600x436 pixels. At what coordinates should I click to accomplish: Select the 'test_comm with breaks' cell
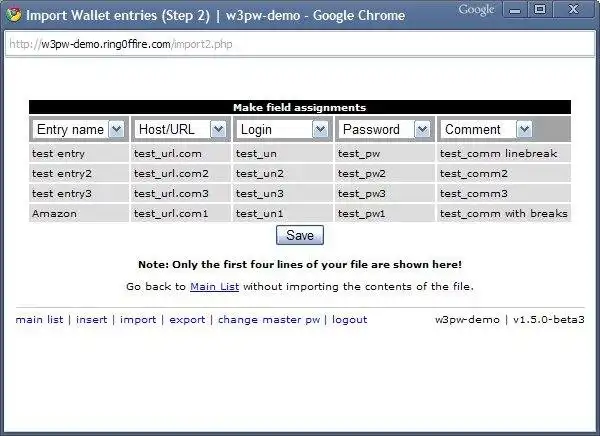pyautogui.click(x=504, y=213)
